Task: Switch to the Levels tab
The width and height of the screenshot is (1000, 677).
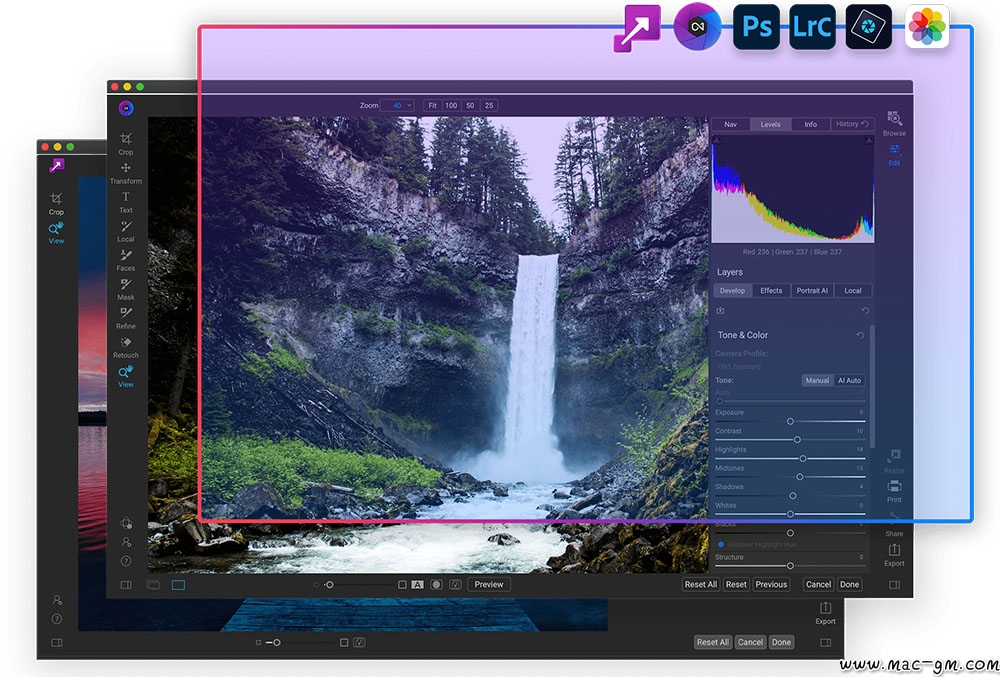Action: pyautogui.click(x=770, y=124)
